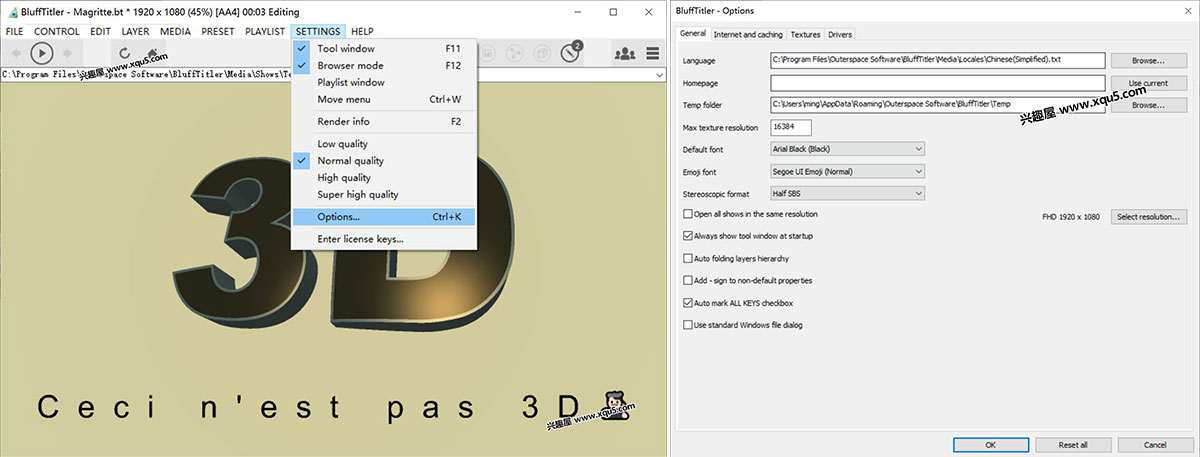This screenshot has height=457, width=1200.
Task: Click the community people icon
Action: point(625,53)
